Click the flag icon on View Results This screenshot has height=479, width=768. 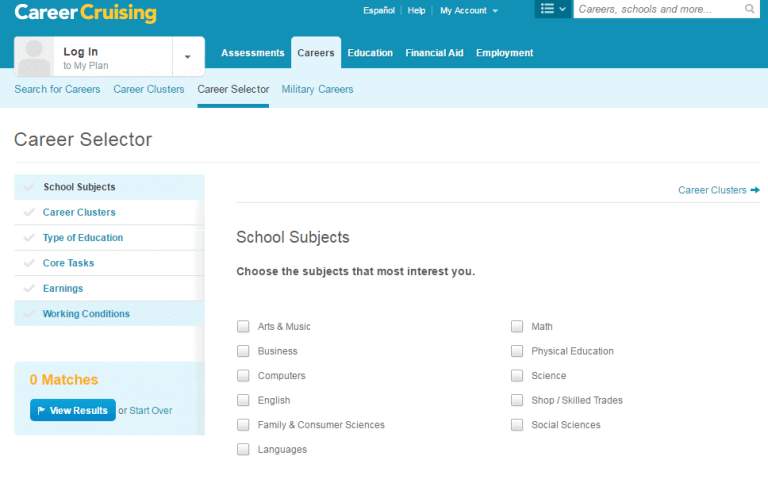coord(41,410)
